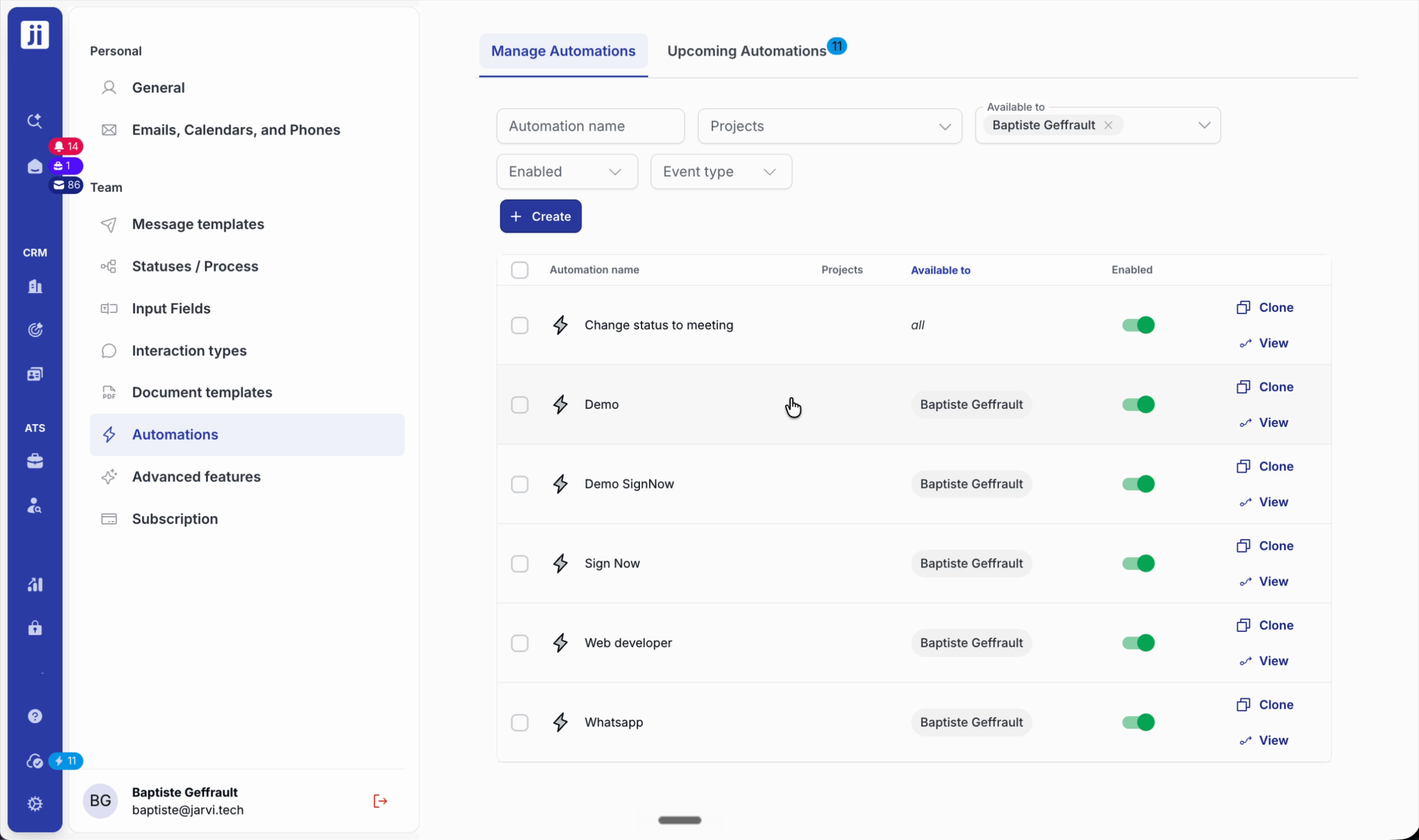This screenshot has width=1419, height=840.
Task: Open the upcoming automations cloud icon
Action: pos(35,762)
